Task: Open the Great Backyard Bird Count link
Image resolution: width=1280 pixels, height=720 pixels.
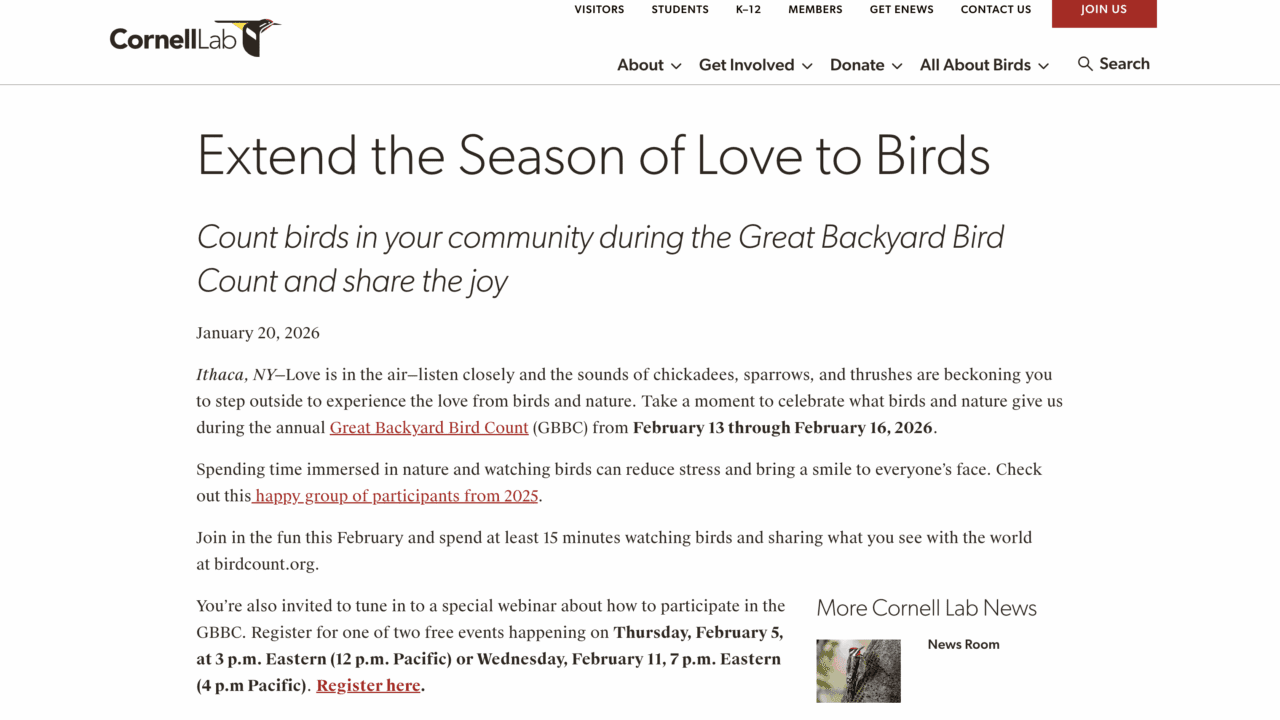Action: tap(429, 428)
